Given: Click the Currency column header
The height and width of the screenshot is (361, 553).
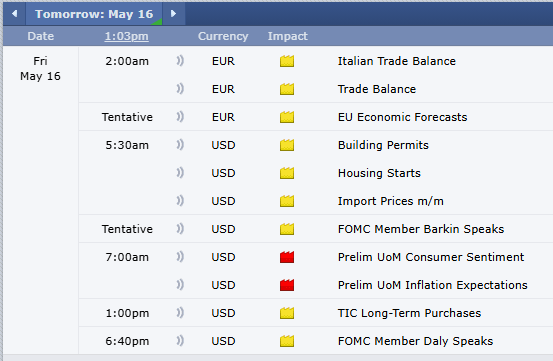Looking at the screenshot, I should 223,36.
